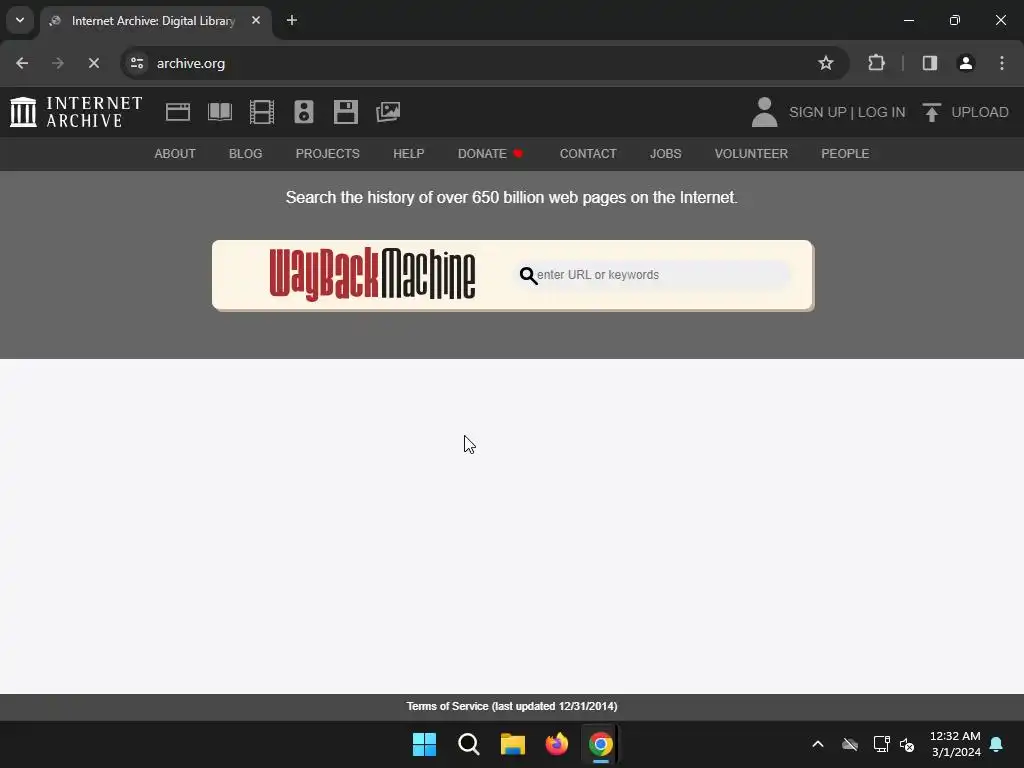Click the magnifying glass in Wayback search
The image size is (1024, 768).
point(528,276)
